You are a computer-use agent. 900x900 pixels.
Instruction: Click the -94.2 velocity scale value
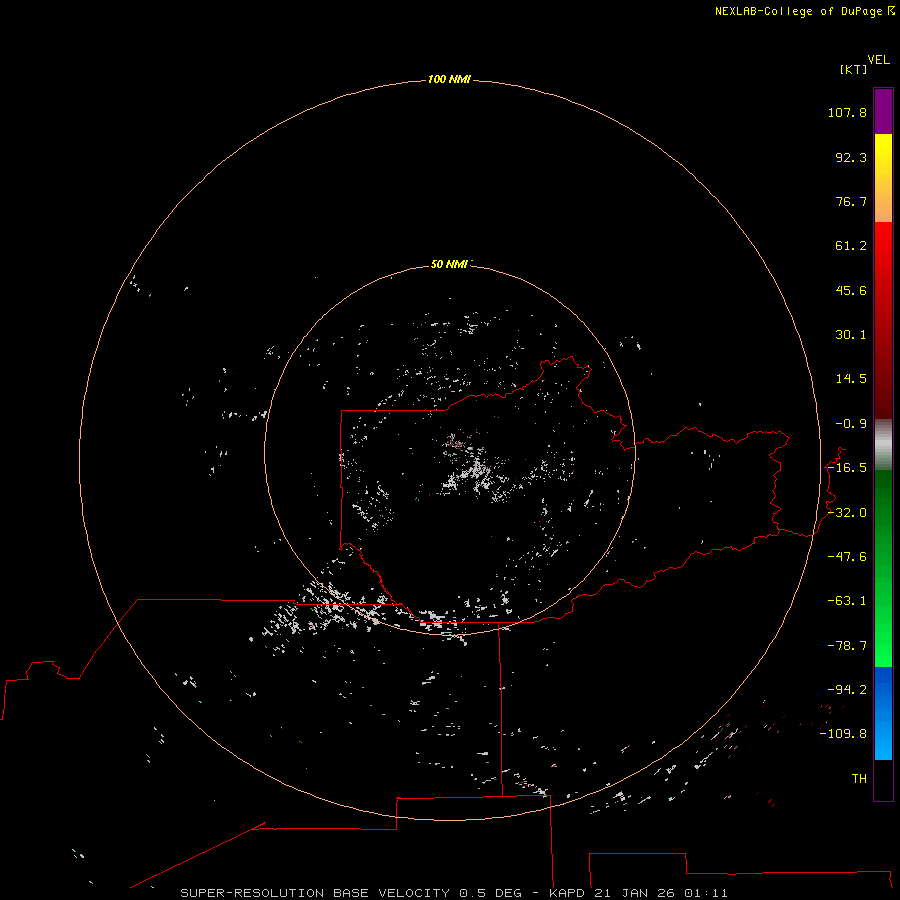click(x=847, y=690)
